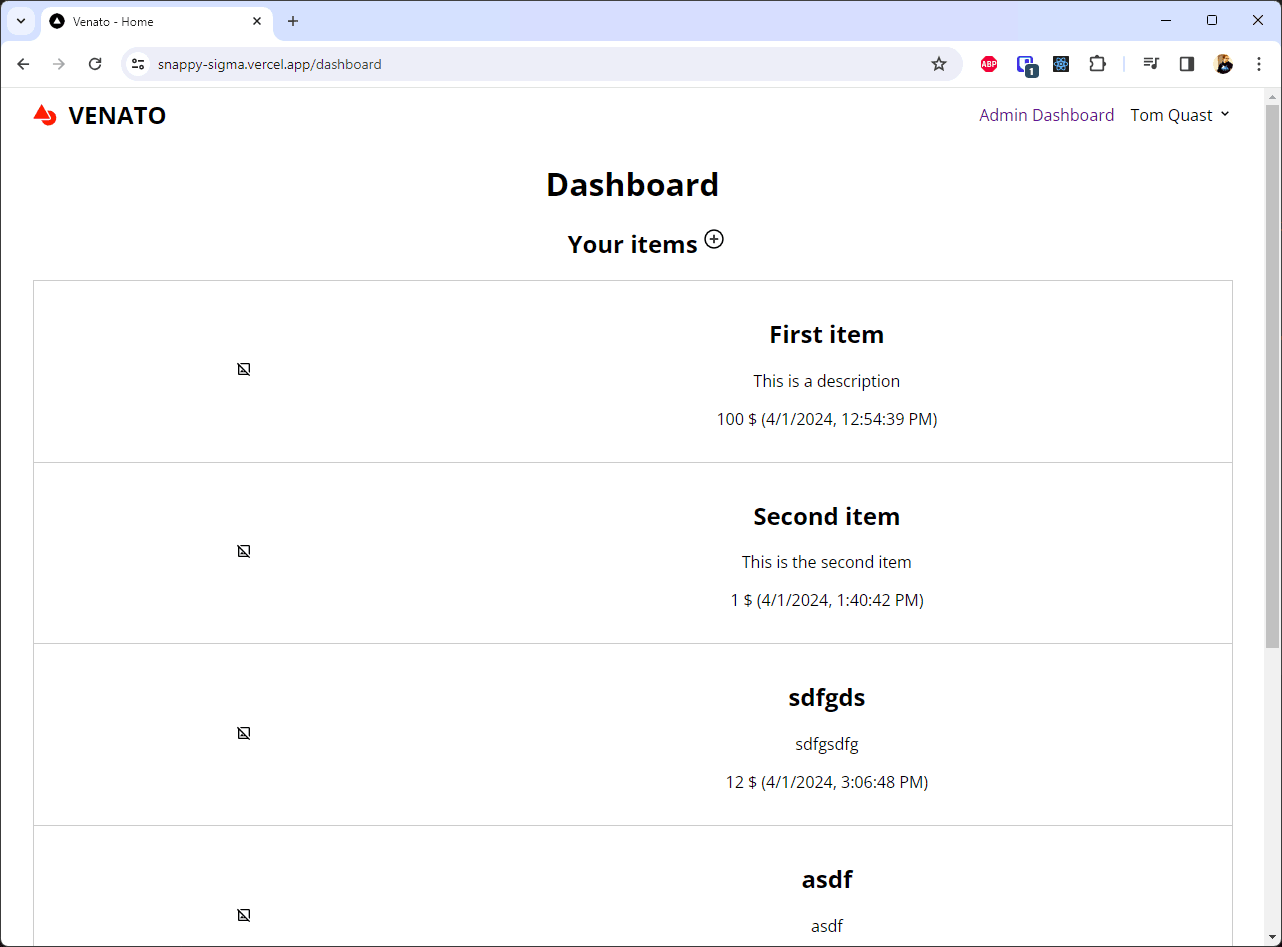
Task: Close the Venato - Home tab
Action: pyautogui.click(x=257, y=21)
